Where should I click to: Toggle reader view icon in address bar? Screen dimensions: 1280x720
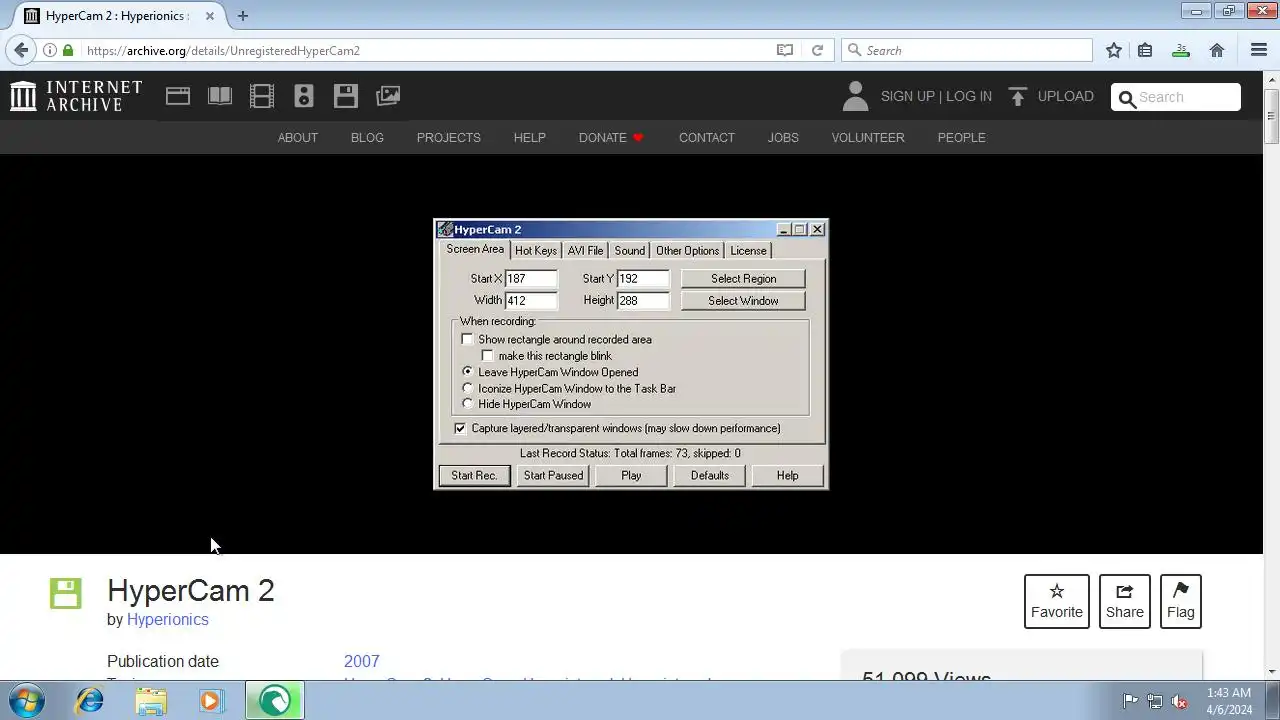(x=785, y=50)
